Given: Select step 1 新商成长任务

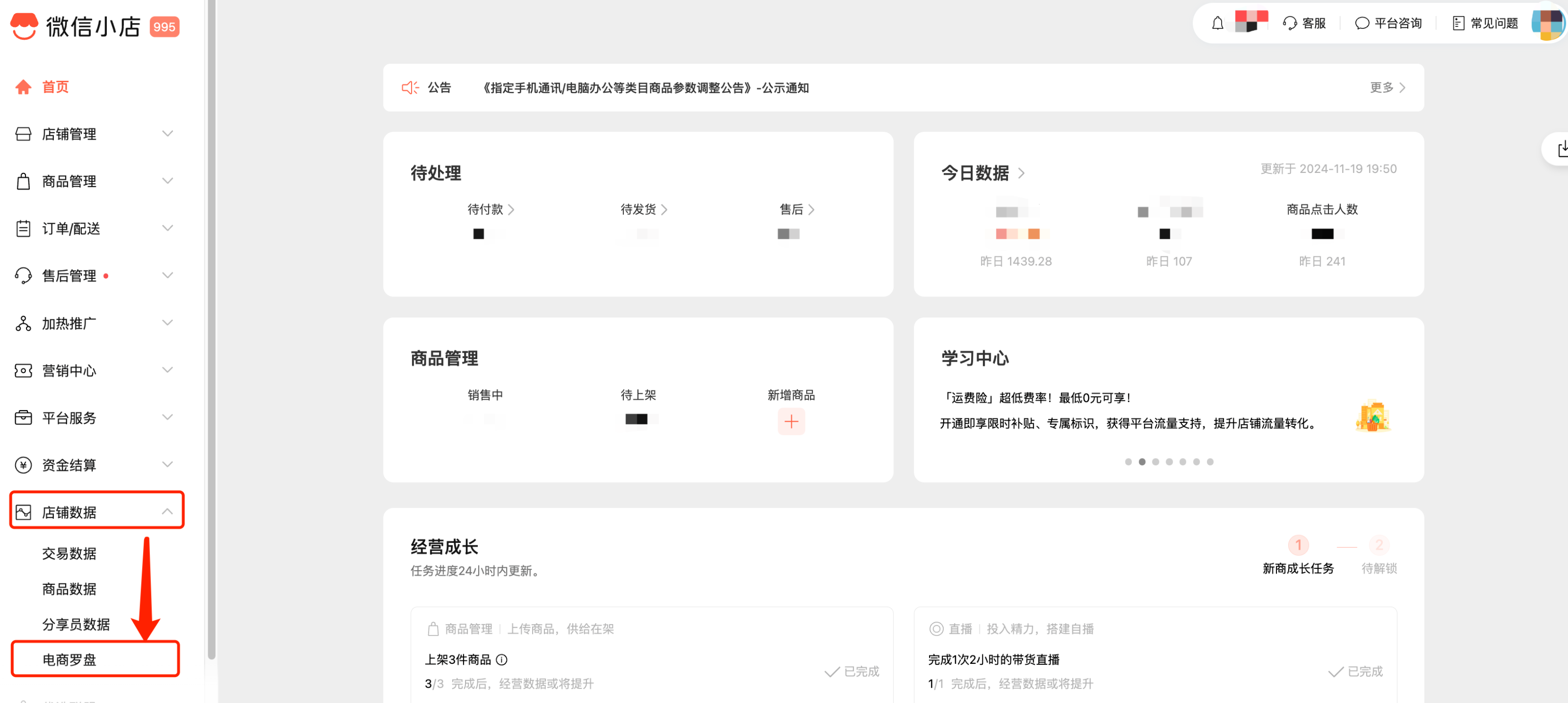Looking at the screenshot, I should tap(1298, 545).
